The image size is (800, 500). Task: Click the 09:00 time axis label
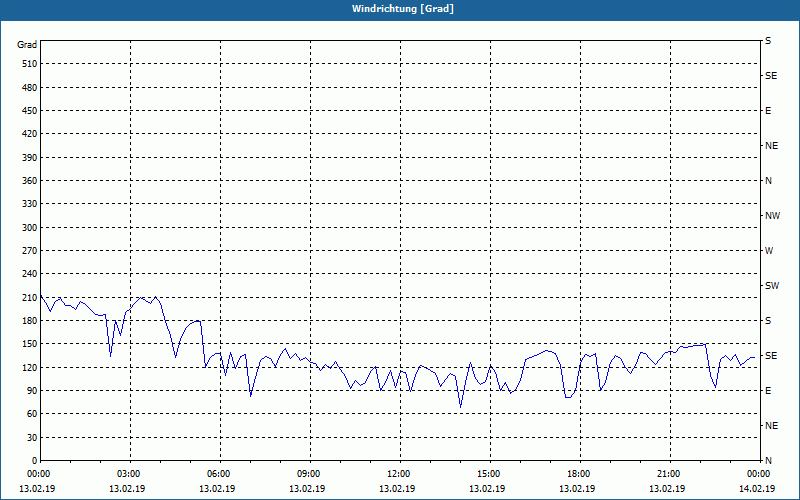(x=310, y=473)
